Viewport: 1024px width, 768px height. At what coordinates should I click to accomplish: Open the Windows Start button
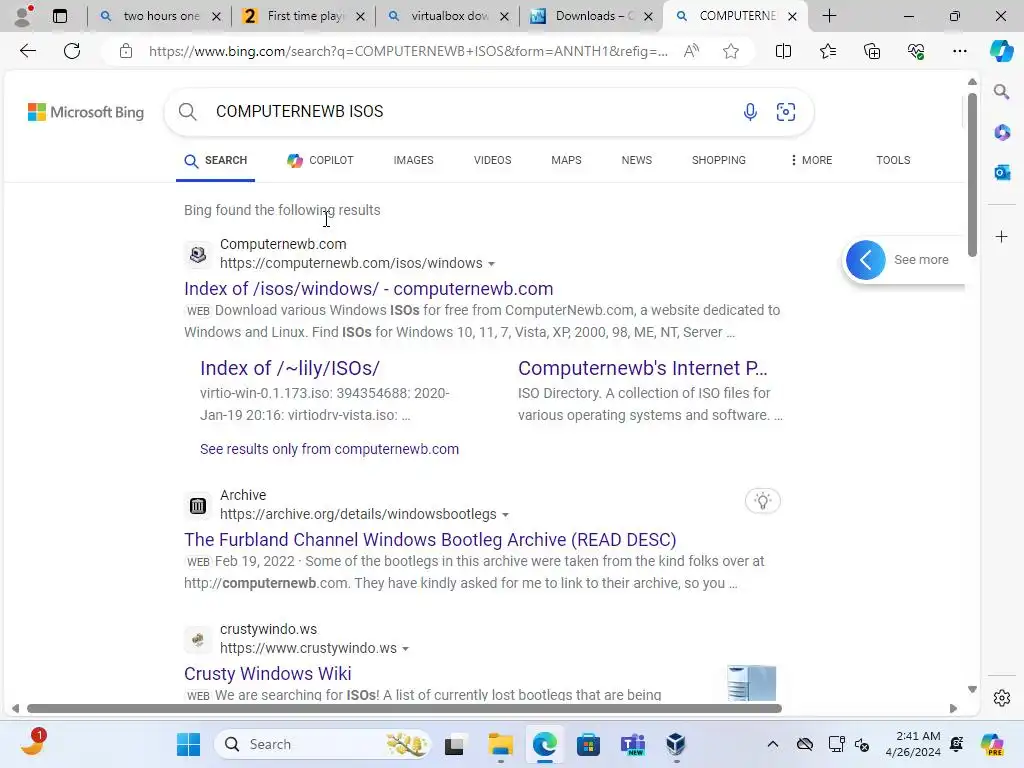189,744
